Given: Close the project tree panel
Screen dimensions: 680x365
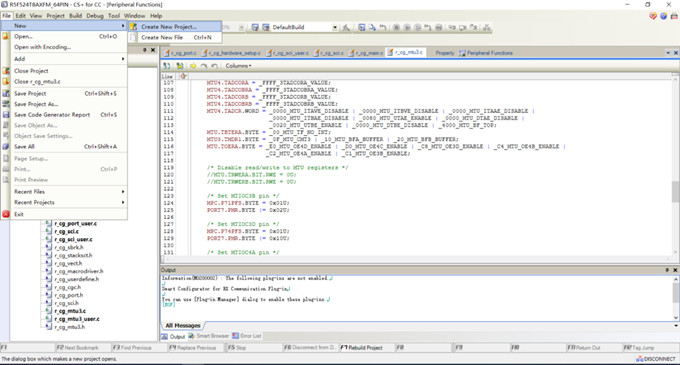Looking at the screenshot, I should coord(153,50).
